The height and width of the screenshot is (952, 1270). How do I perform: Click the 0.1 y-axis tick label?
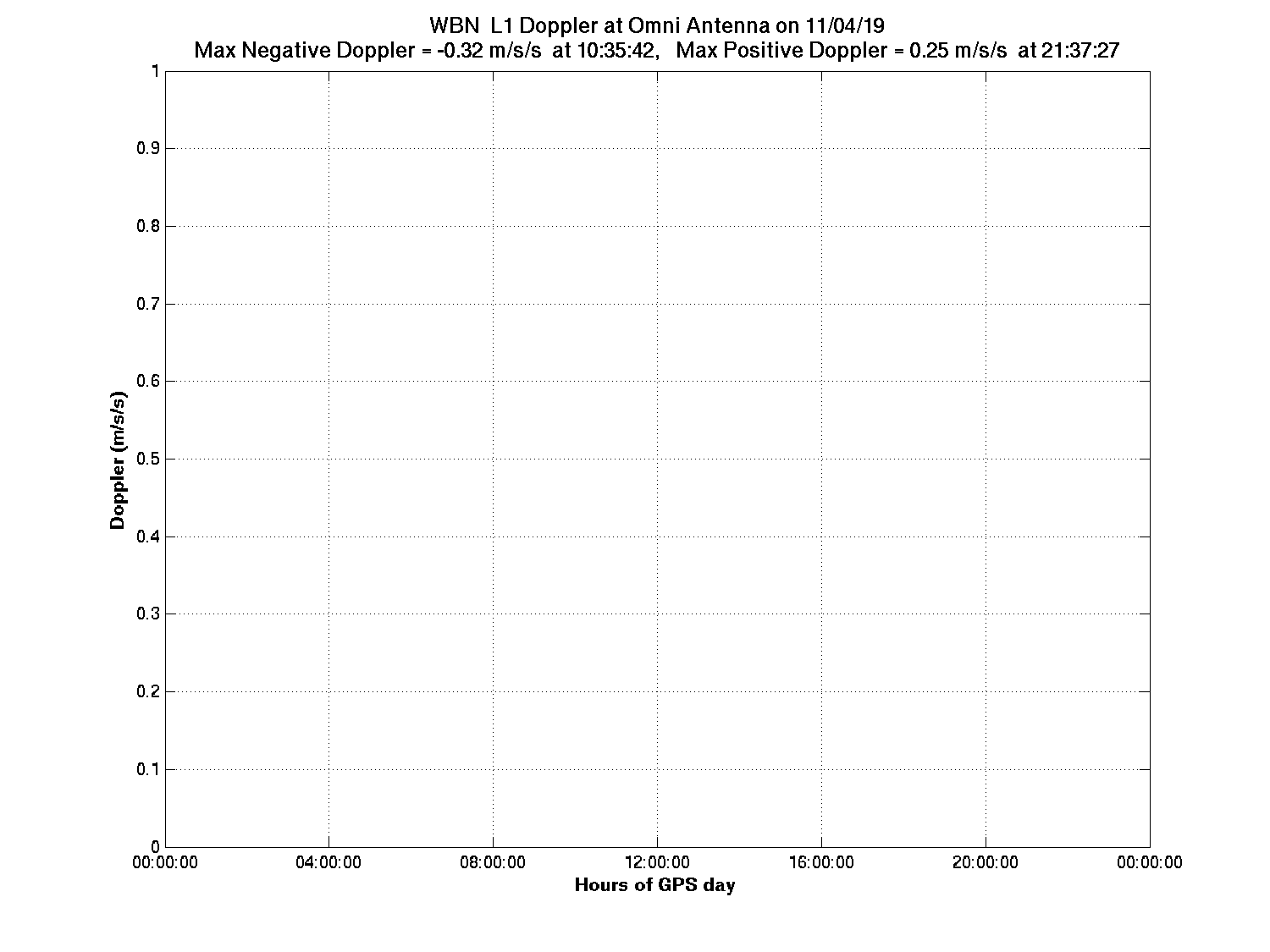click(148, 769)
